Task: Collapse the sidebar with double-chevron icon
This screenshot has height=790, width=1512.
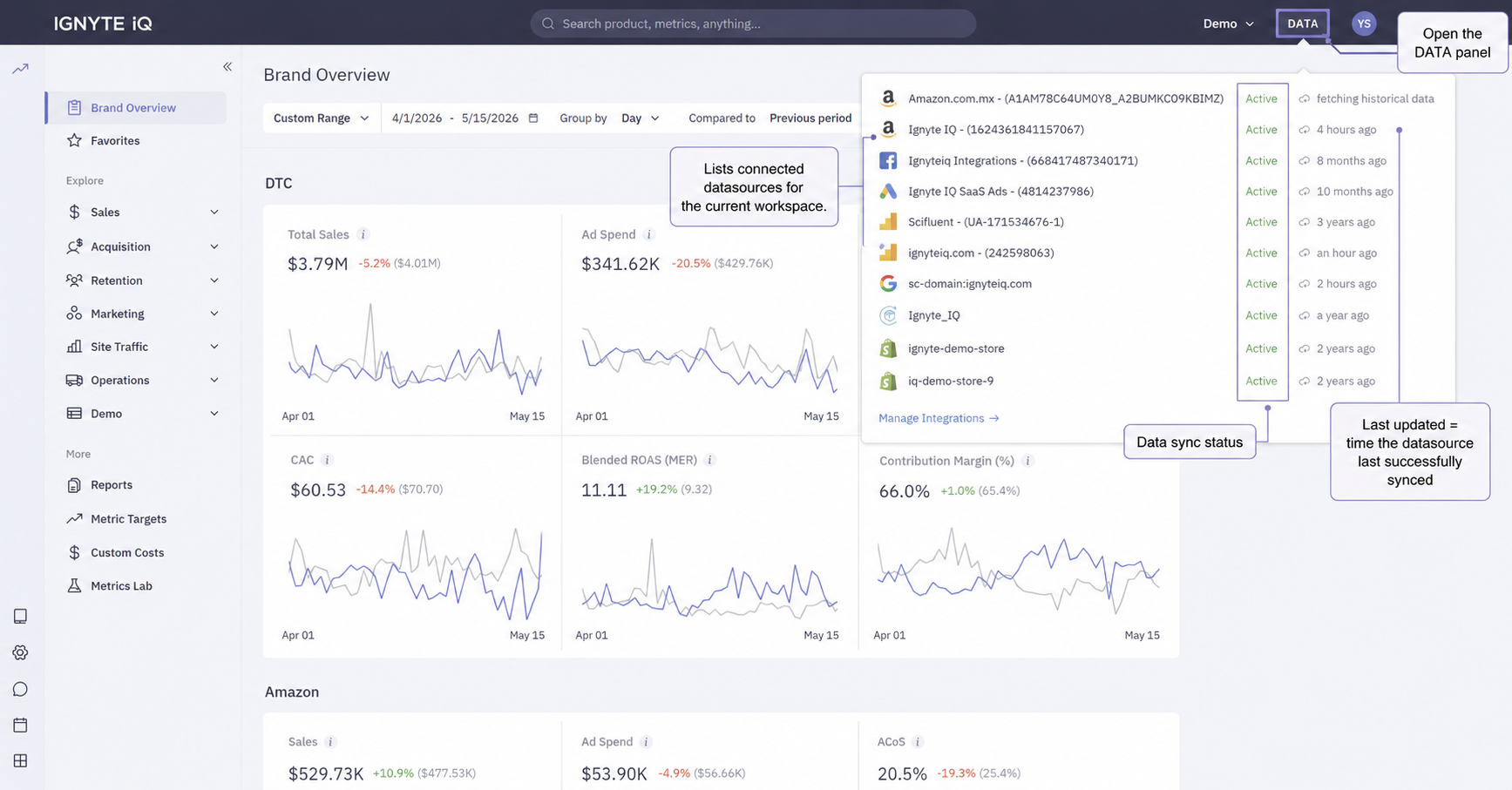Action: [227, 67]
